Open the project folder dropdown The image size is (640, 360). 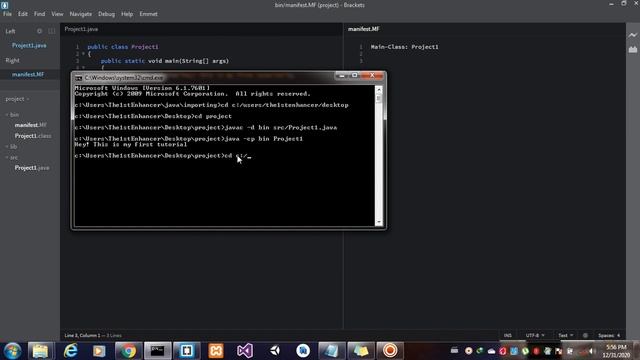(x=17, y=99)
